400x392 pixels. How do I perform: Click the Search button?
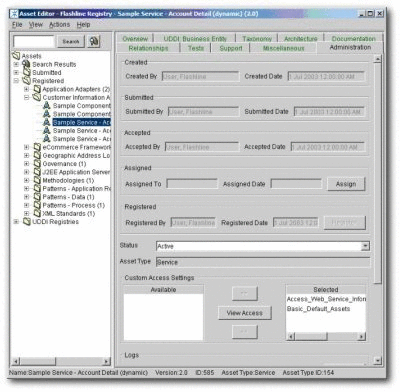[x=71, y=41]
